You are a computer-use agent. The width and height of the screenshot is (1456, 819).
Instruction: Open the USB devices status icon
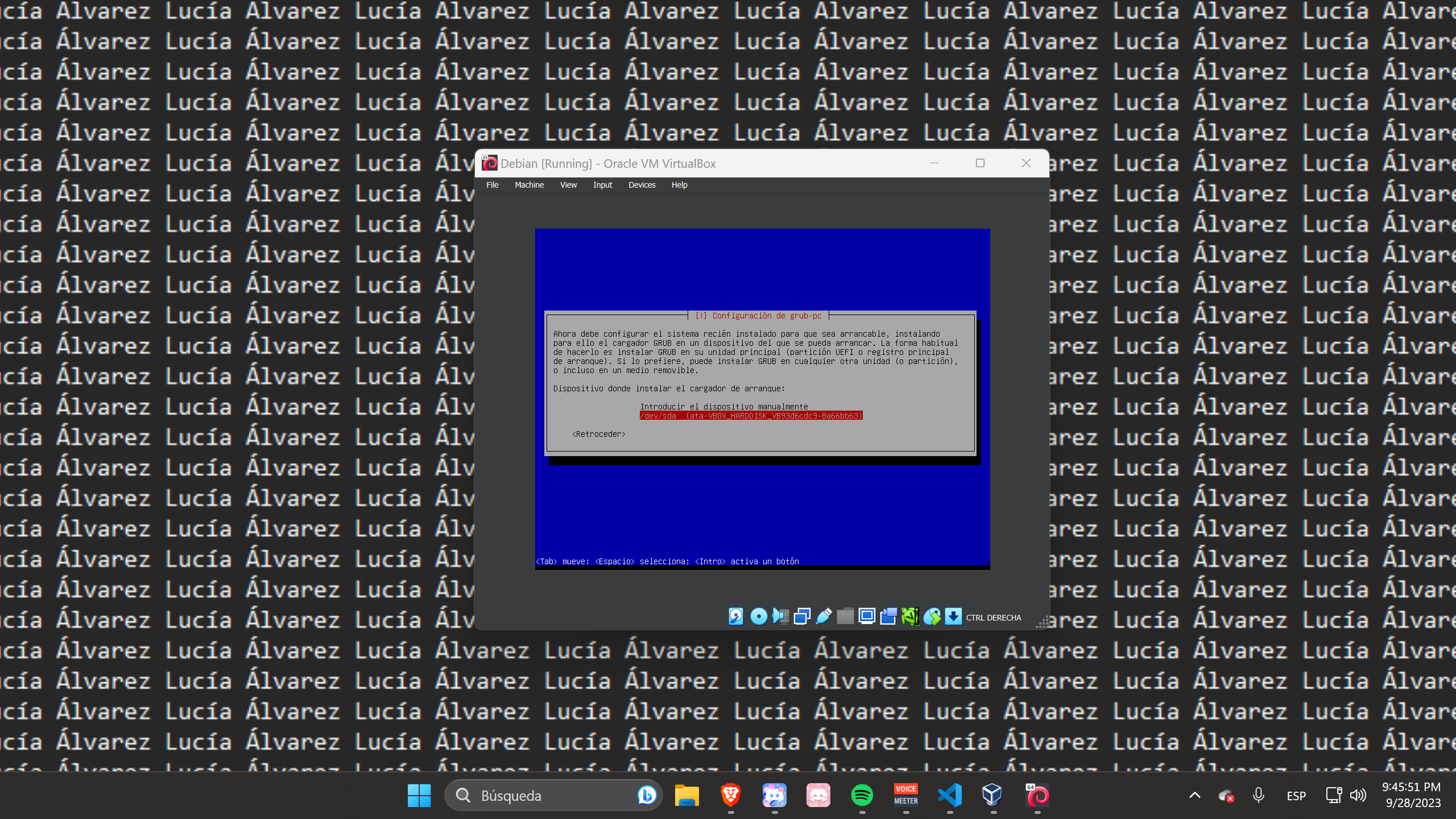[x=823, y=616]
